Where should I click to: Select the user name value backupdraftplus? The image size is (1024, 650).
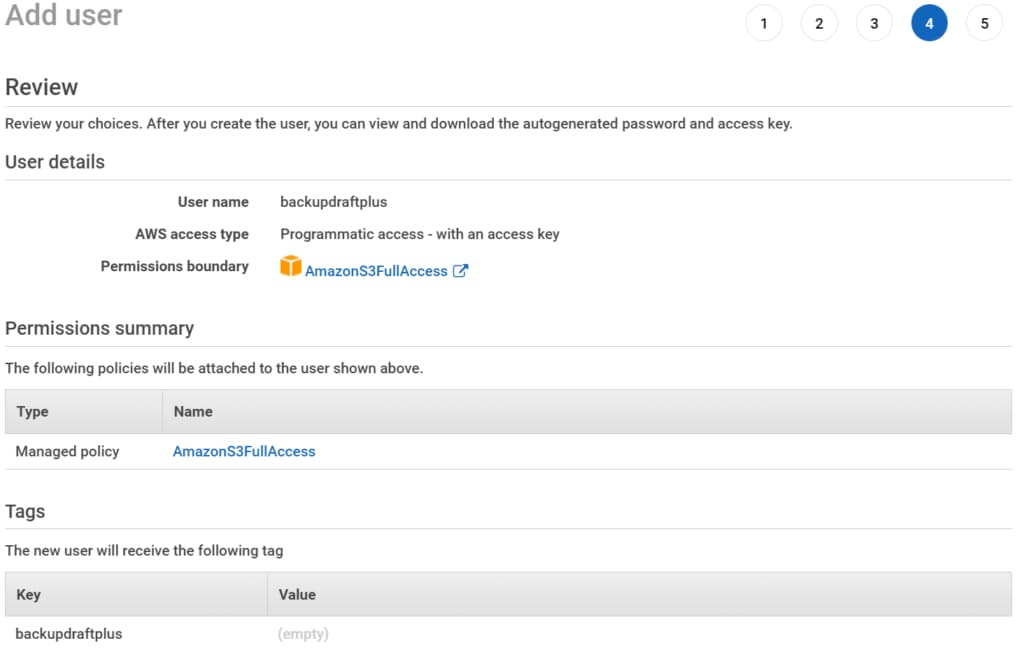click(x=334, y=202)
